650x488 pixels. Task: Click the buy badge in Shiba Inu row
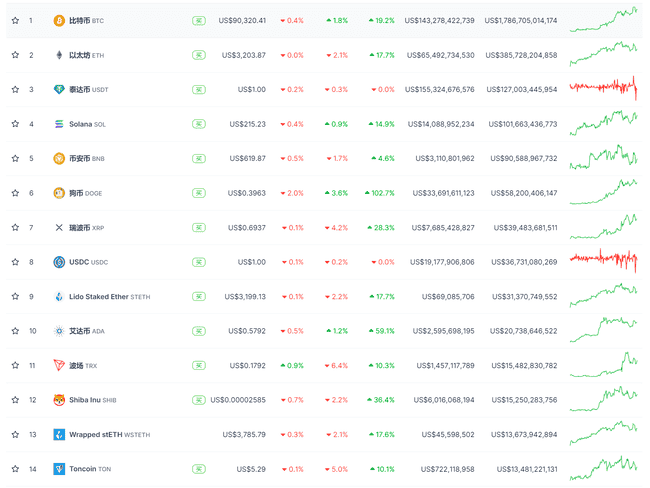[x=199, y=400]
